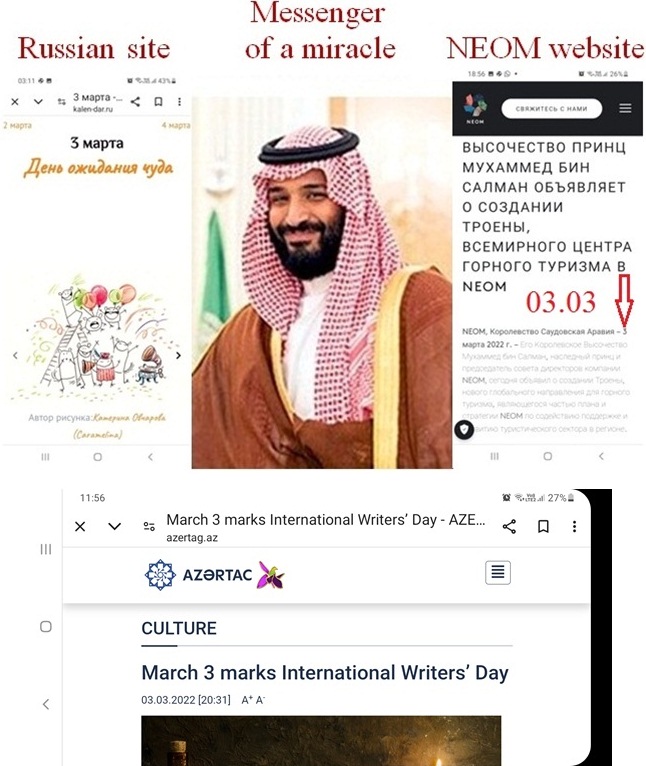Tap the shield badge on NEOM page

tap(464, 429)
